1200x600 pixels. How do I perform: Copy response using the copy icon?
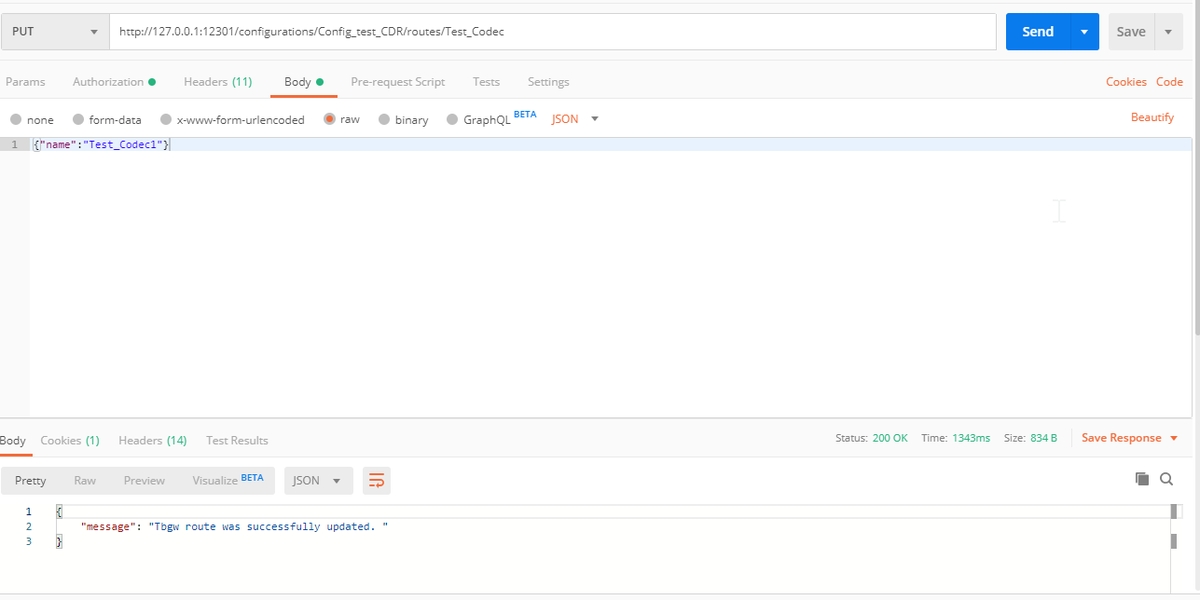pyautogui.click(x=1142, y=479)
